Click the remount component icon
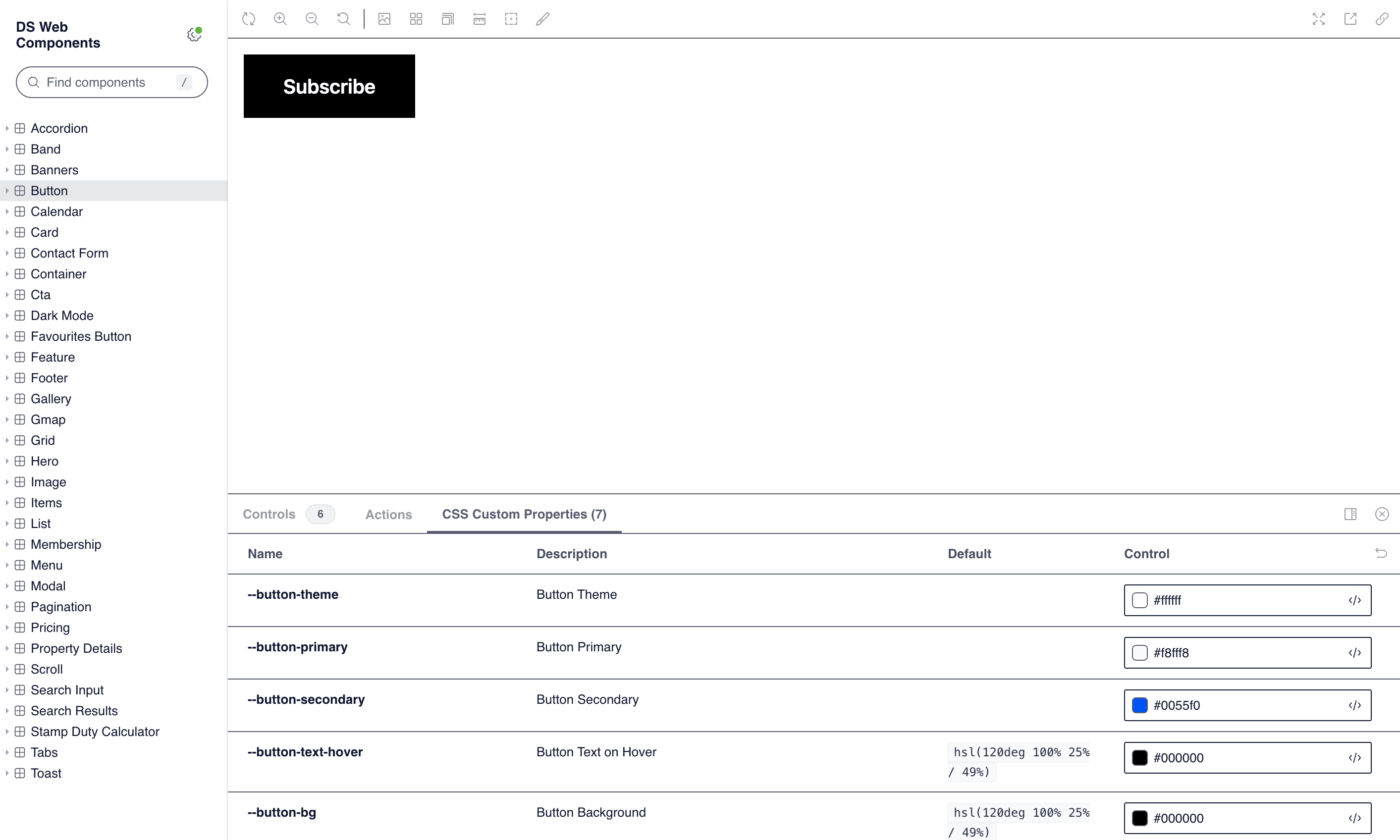The height and width of the screenshot is (840, 1400). pos(249,19)
